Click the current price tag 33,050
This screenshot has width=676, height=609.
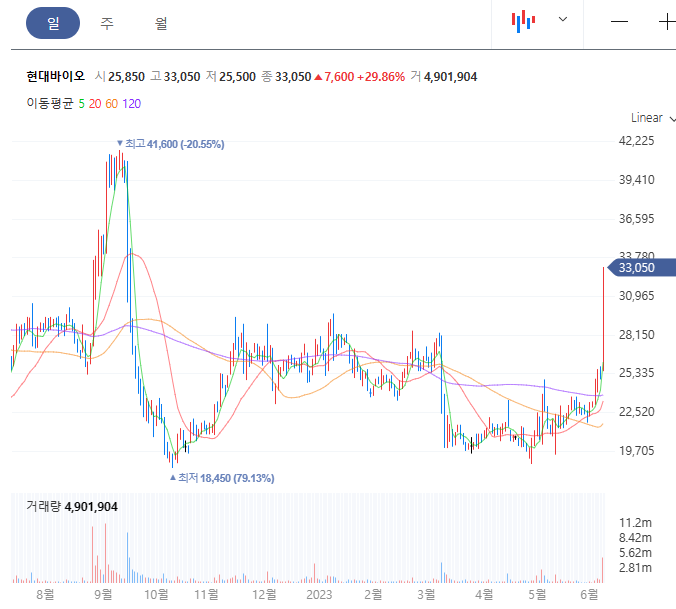[641, 268]
